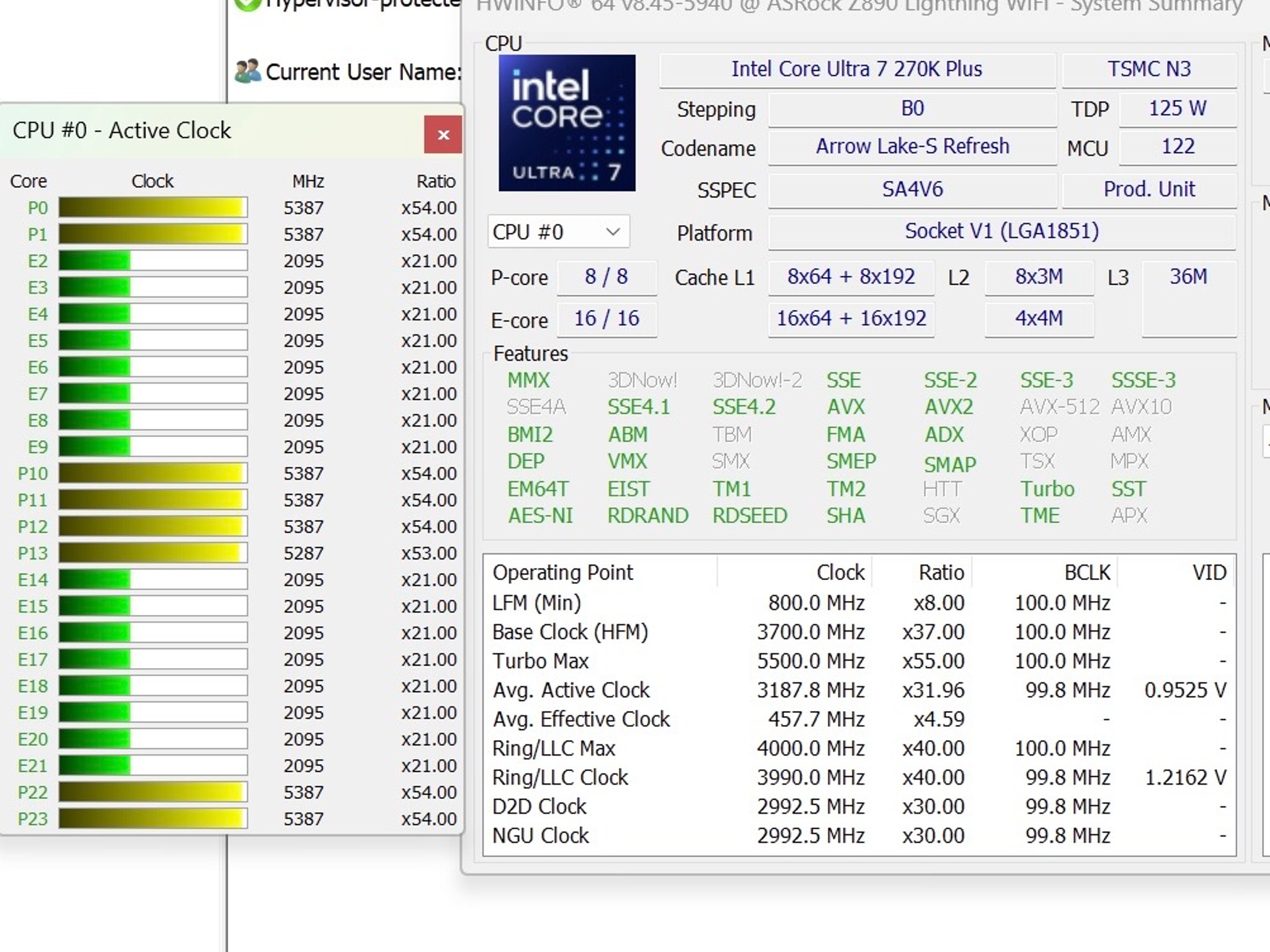Click the P13 core clock bar
The width and height of the screenshot is (1270, 952).
click(x=153, y=553)
